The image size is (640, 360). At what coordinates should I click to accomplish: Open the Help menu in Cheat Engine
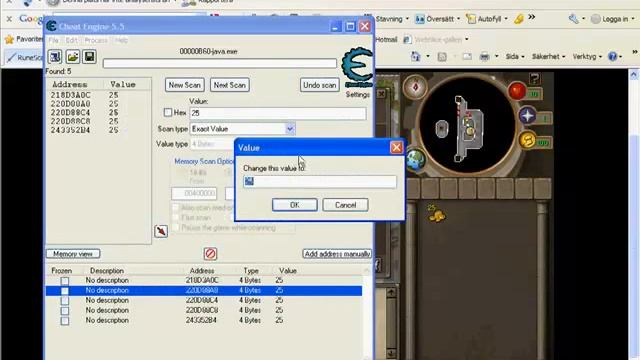click(121, 40)
